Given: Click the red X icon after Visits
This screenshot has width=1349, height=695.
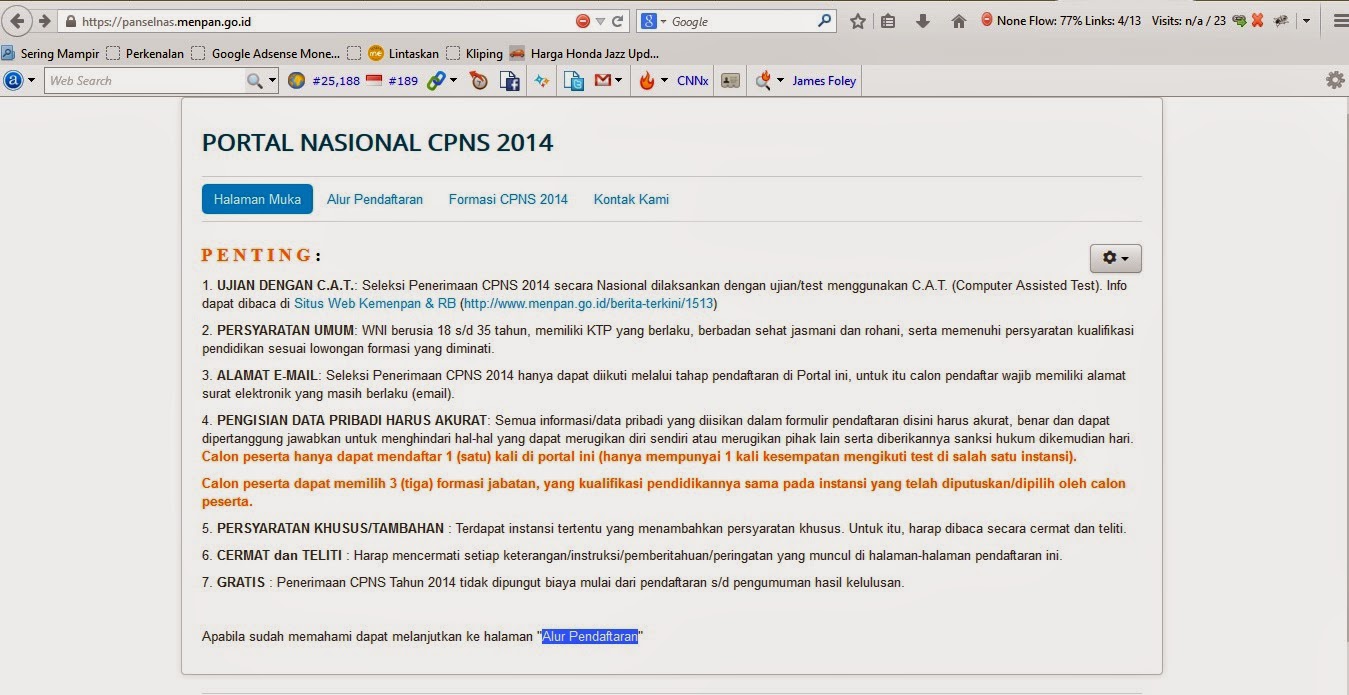Looking at the screenshot, I should 1257,20.
